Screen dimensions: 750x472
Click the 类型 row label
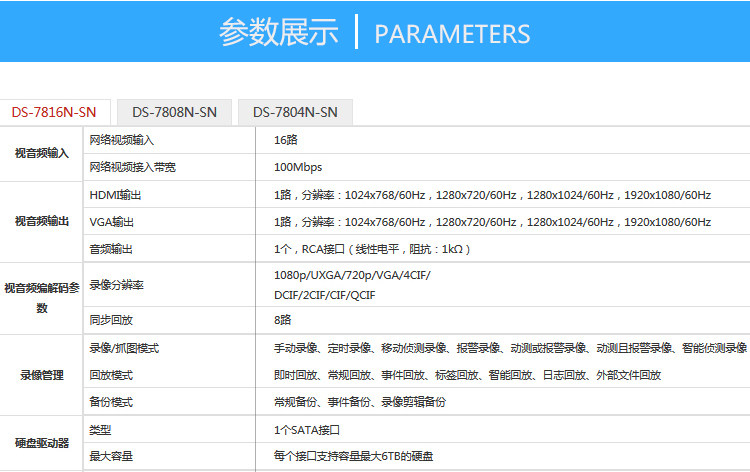tap(100, 430)
